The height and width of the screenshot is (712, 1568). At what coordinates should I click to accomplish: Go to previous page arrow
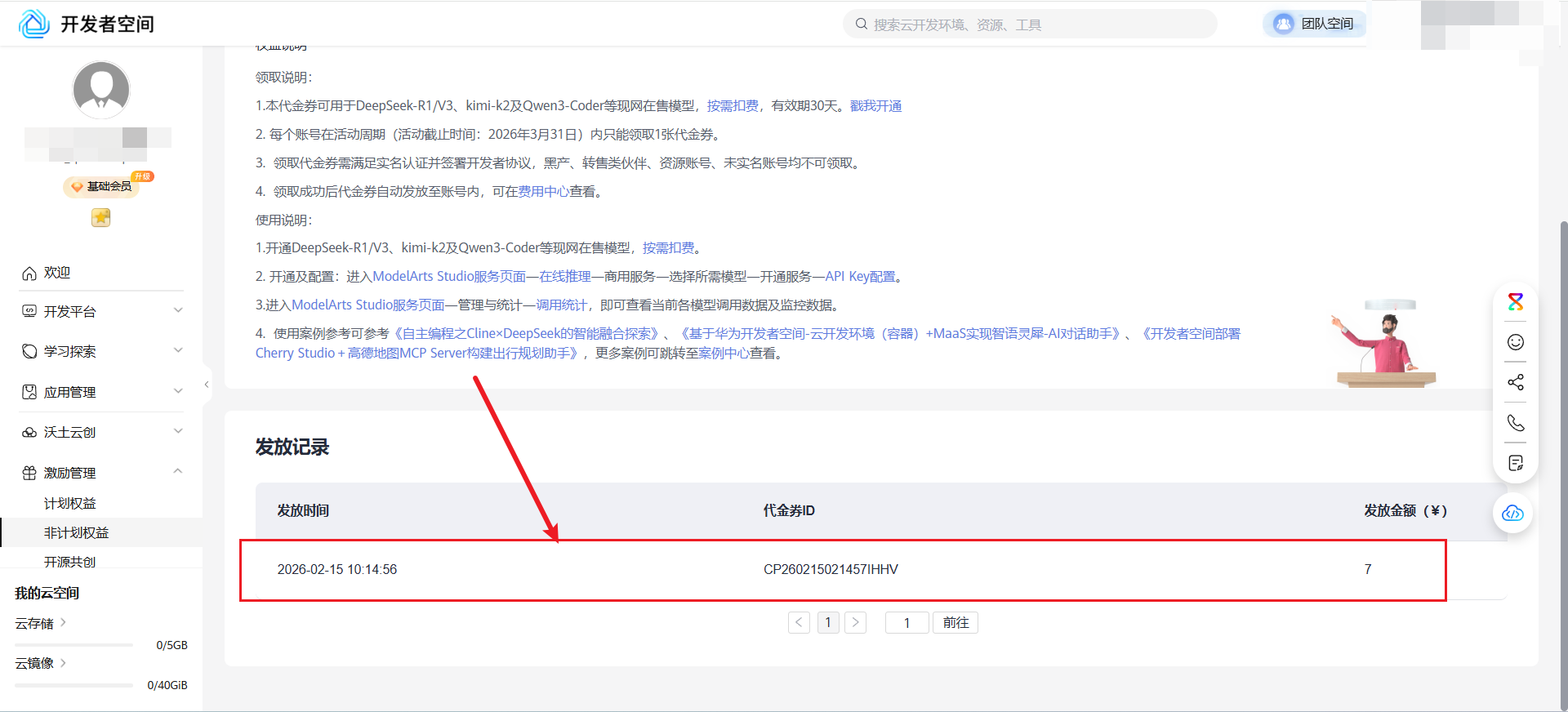[x=799, y=623]
